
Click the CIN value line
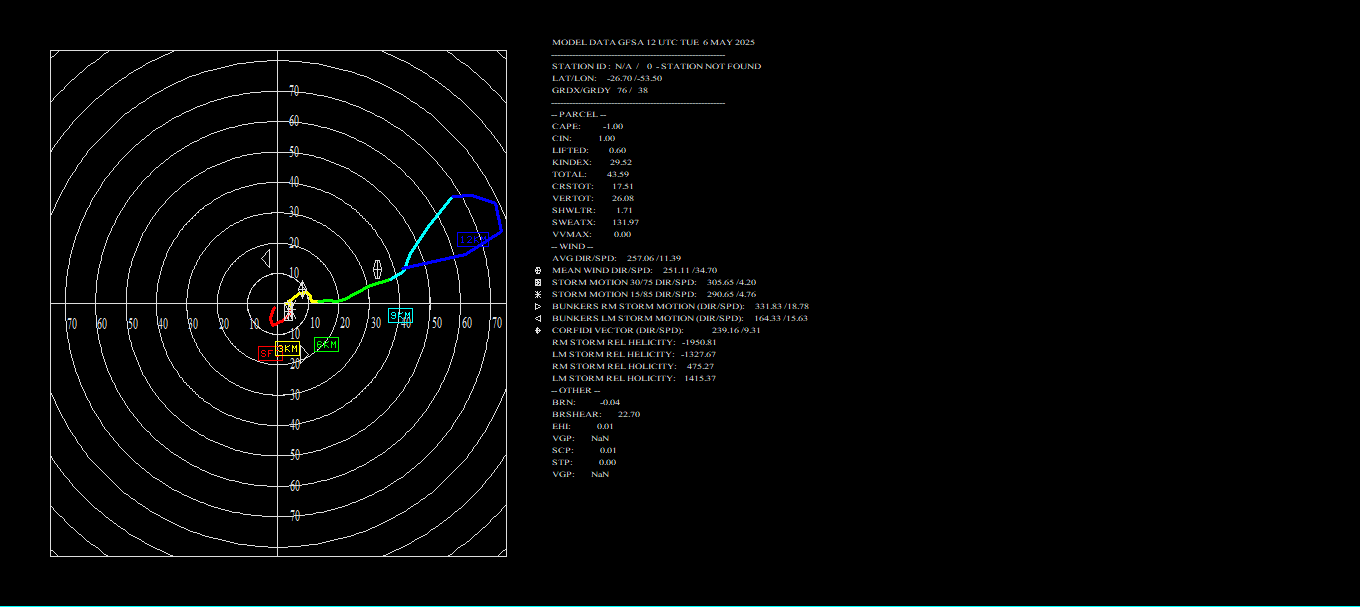(583, 138)
